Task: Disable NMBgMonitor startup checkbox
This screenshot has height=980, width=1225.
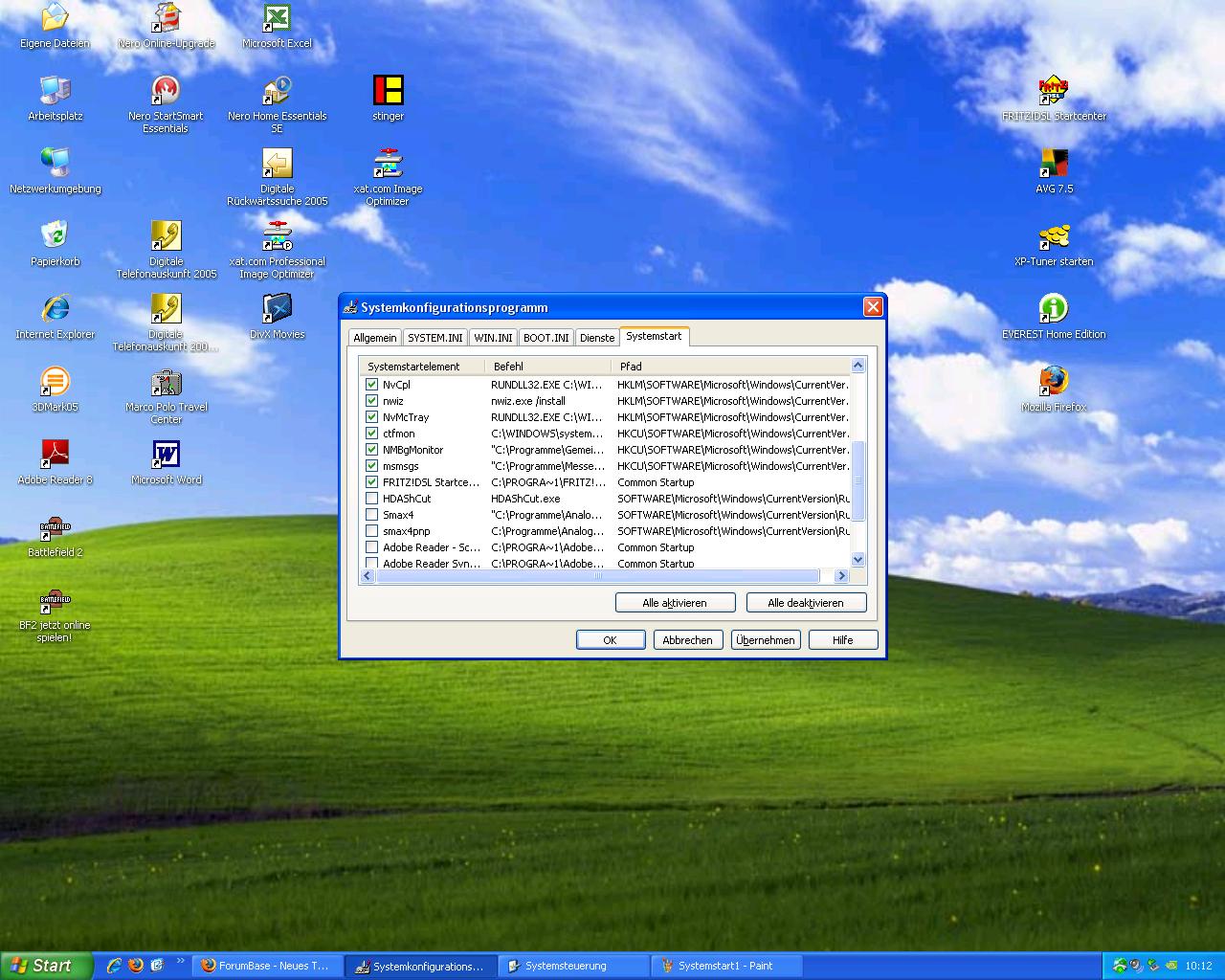Action: tap(372, 450)
